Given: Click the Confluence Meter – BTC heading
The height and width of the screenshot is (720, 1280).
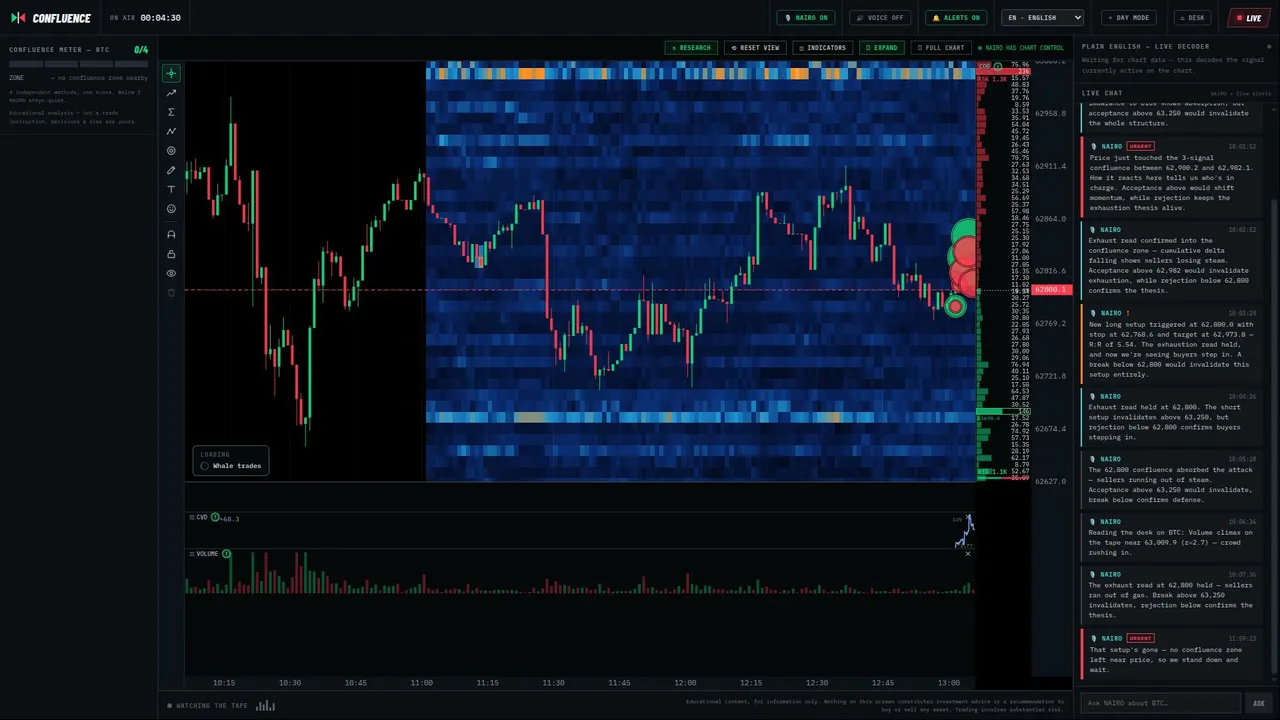Looking at the screenshot, I should point(59,49).
